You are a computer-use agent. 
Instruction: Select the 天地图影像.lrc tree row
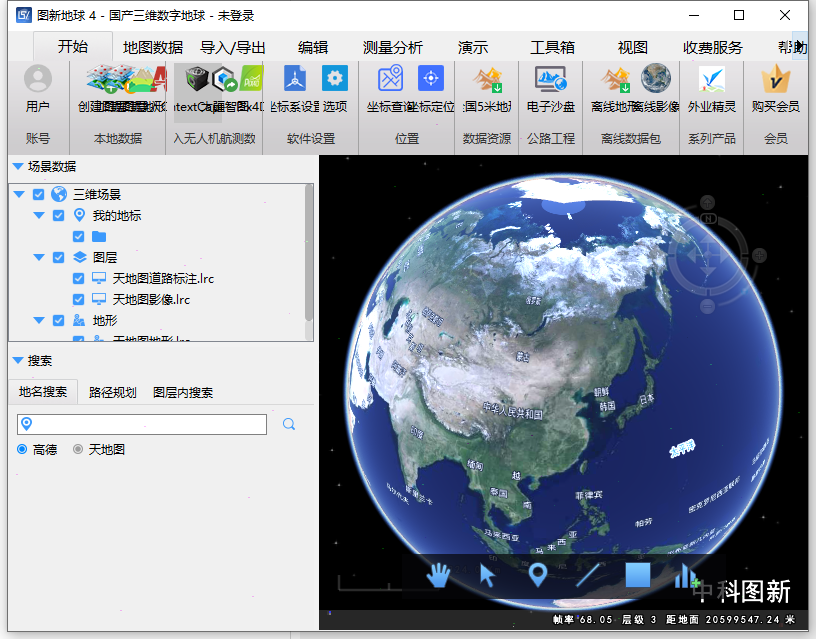pyautogui.click(x=151, y=299)
